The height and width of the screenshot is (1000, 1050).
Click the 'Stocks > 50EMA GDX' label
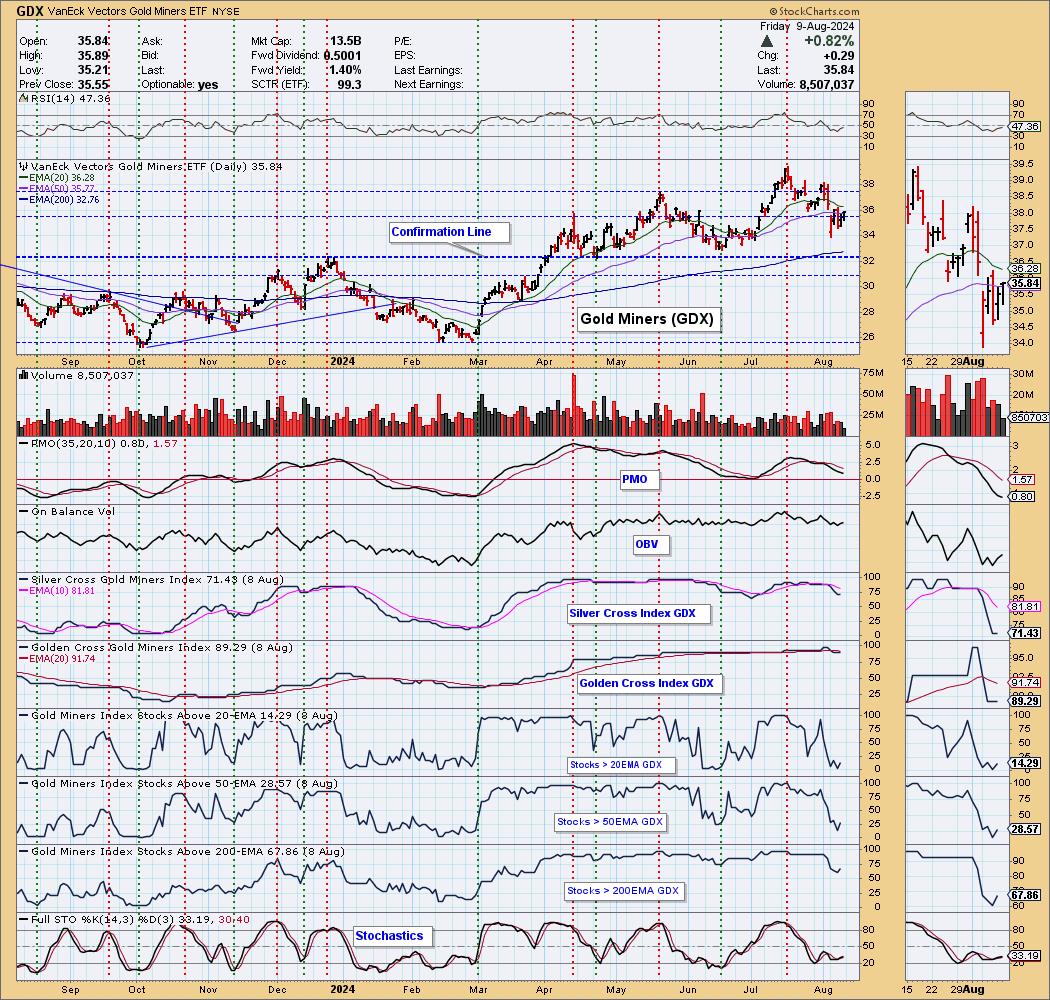[609, 821]
